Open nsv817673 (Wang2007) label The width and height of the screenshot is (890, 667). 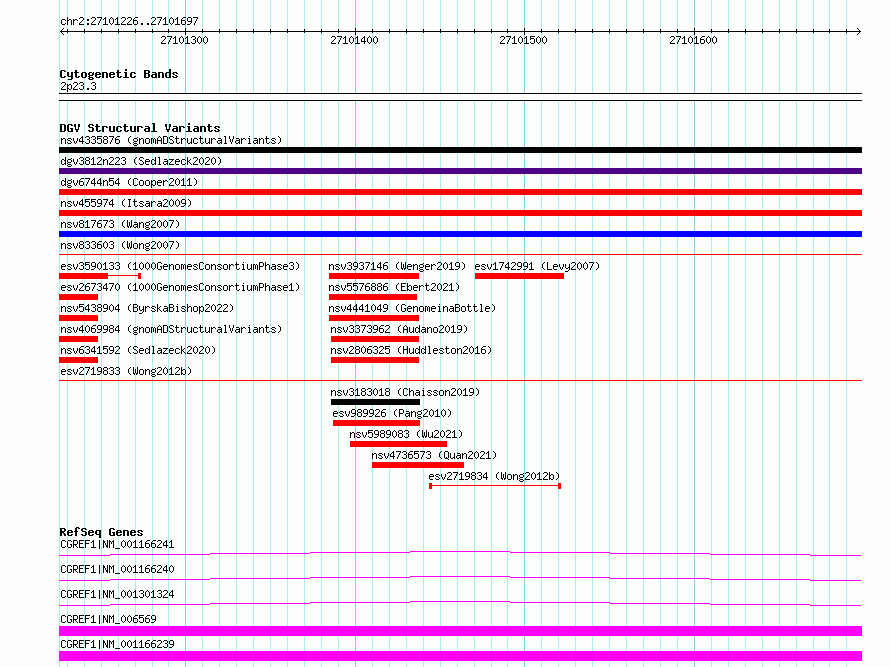(120, 224)
